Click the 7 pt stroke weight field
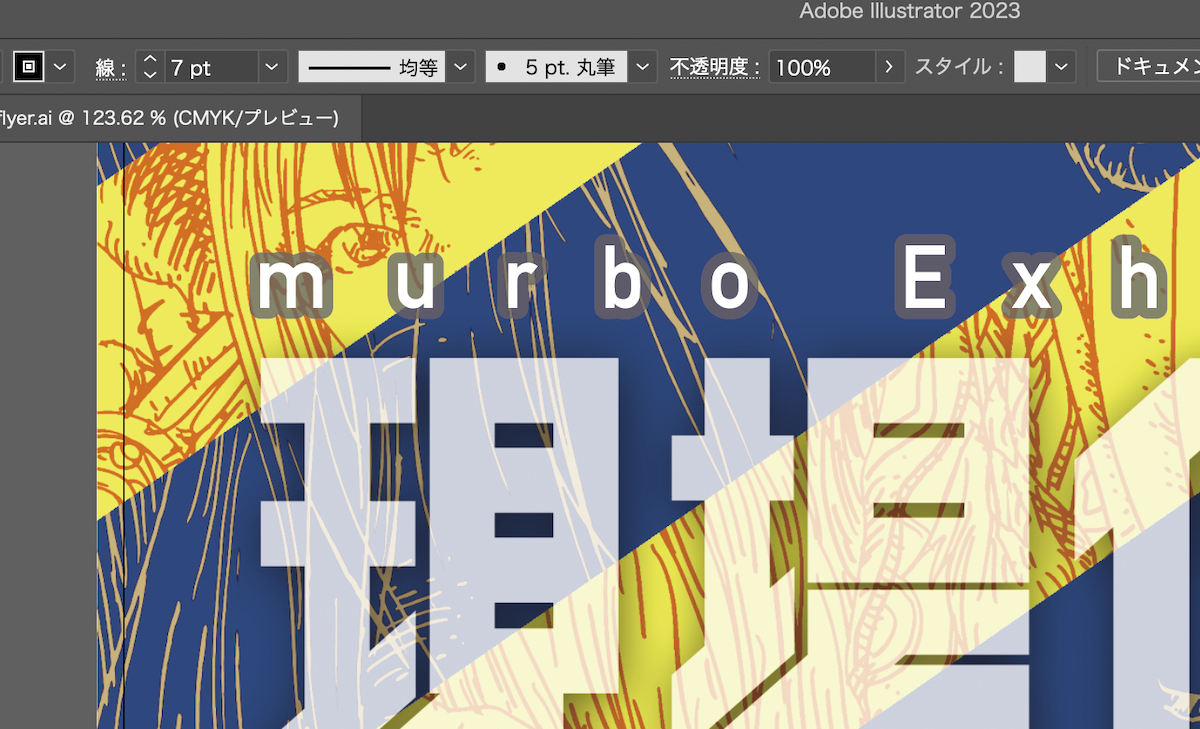 210,67
